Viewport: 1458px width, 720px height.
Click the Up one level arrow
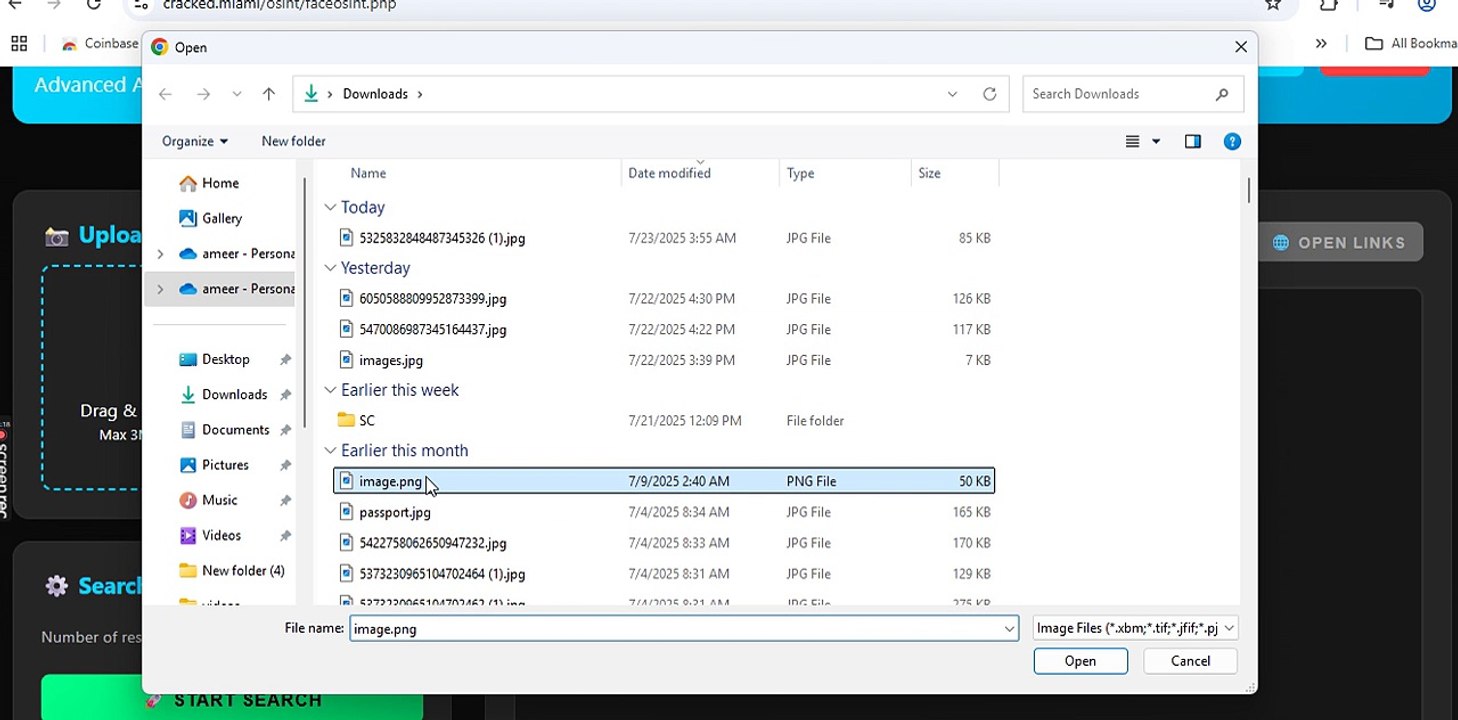pyautogui.click(x=268, y=94)
